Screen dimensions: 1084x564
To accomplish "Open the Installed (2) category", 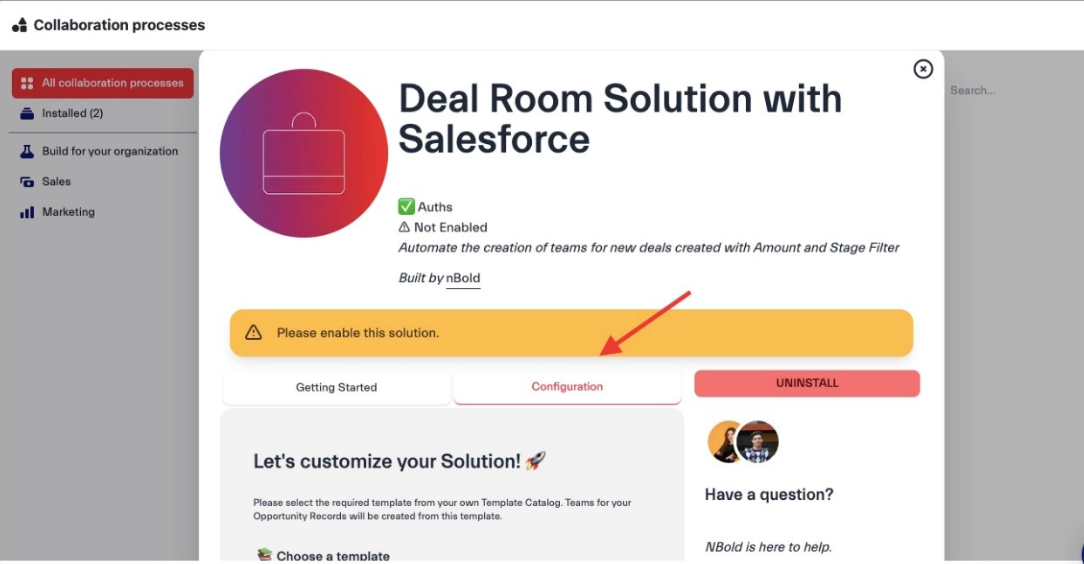I will point(72,114).
